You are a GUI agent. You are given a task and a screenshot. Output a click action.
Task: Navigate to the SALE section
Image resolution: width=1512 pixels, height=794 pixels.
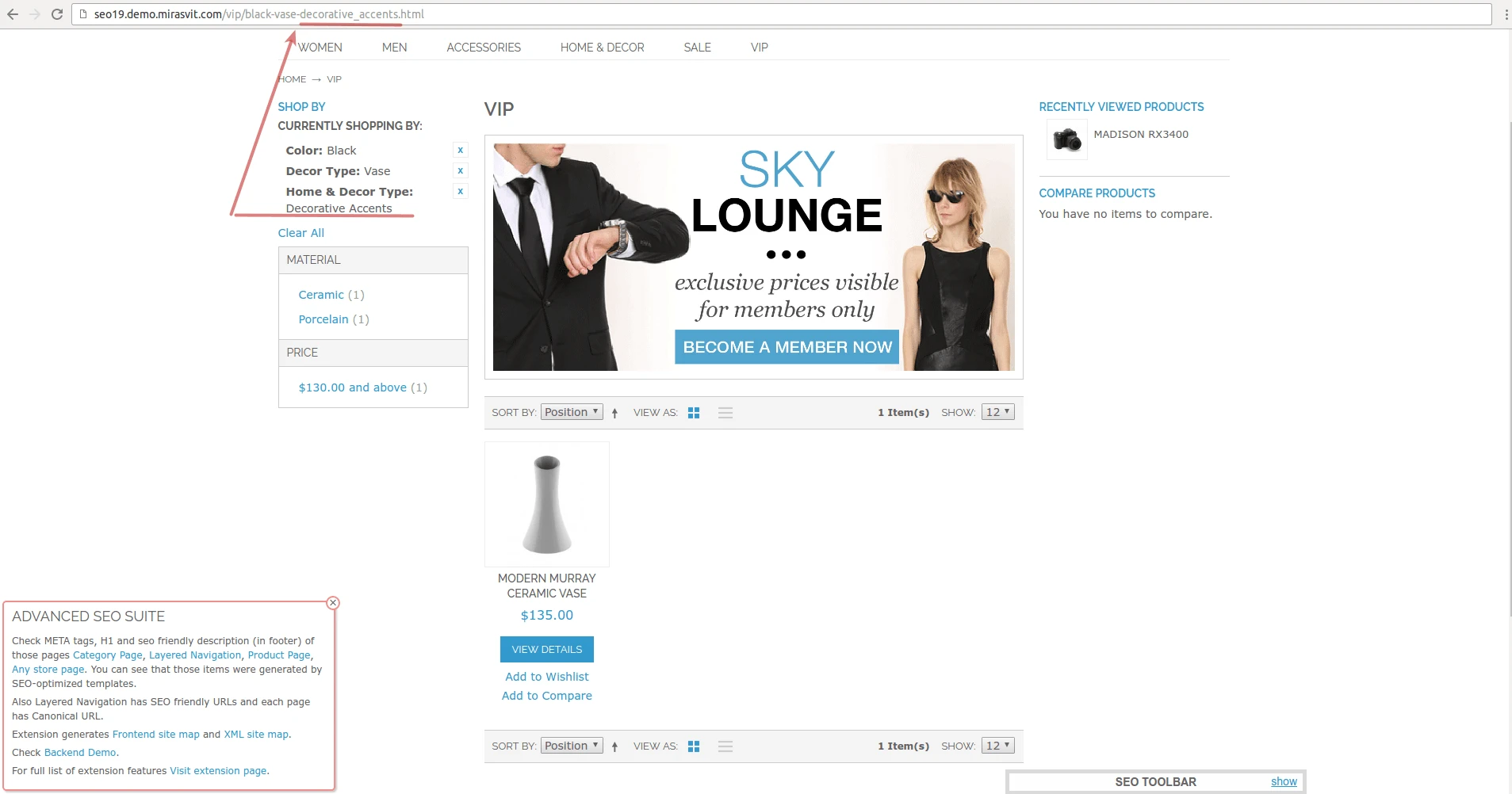point(697,48)
